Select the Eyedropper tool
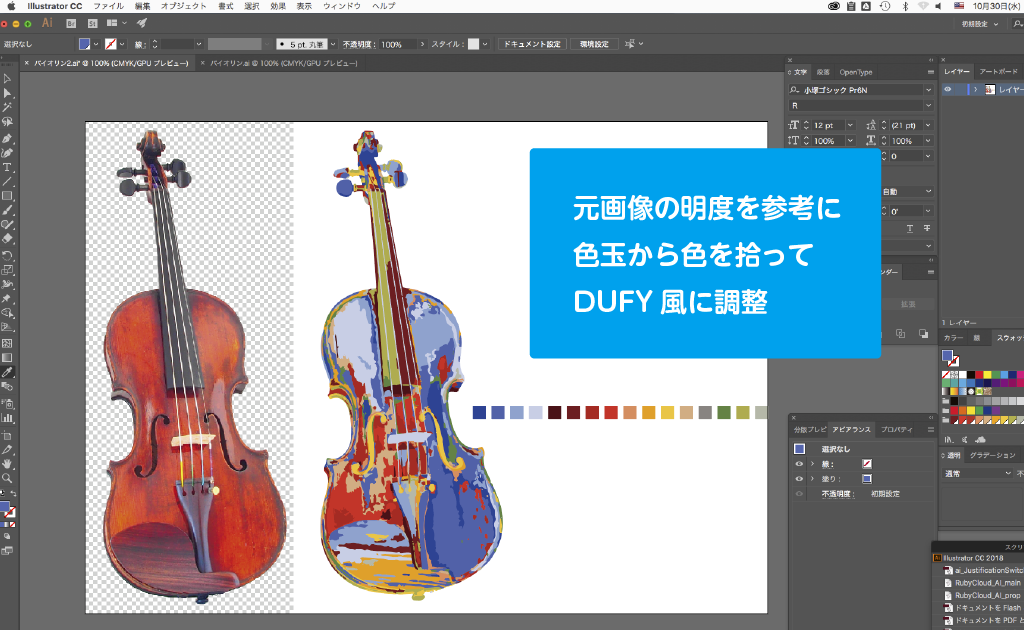Image resolution: width=1024 pixels, height=630 pixels. click(x=7, y=372)
